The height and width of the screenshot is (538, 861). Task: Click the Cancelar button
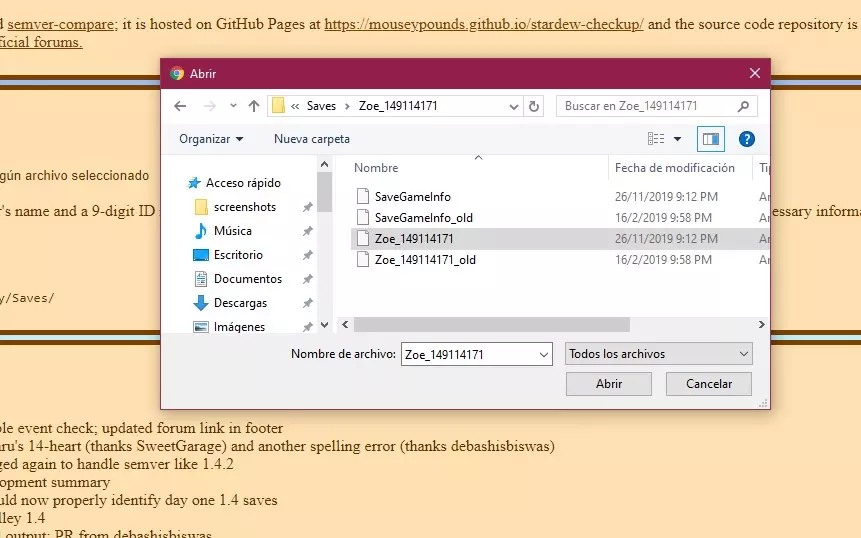[709, 384]
